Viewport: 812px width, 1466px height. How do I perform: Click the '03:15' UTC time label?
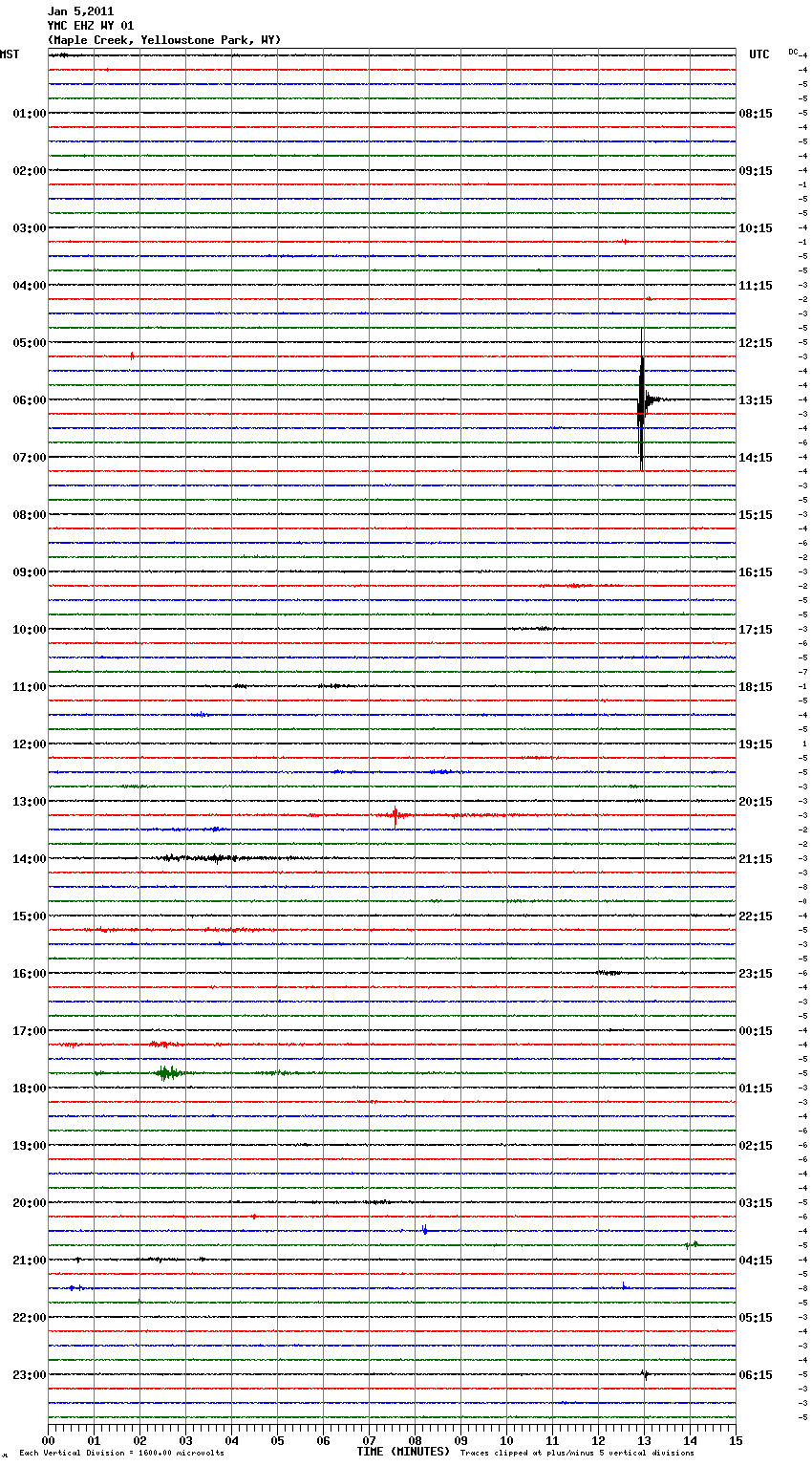[x=756, y=1203]
